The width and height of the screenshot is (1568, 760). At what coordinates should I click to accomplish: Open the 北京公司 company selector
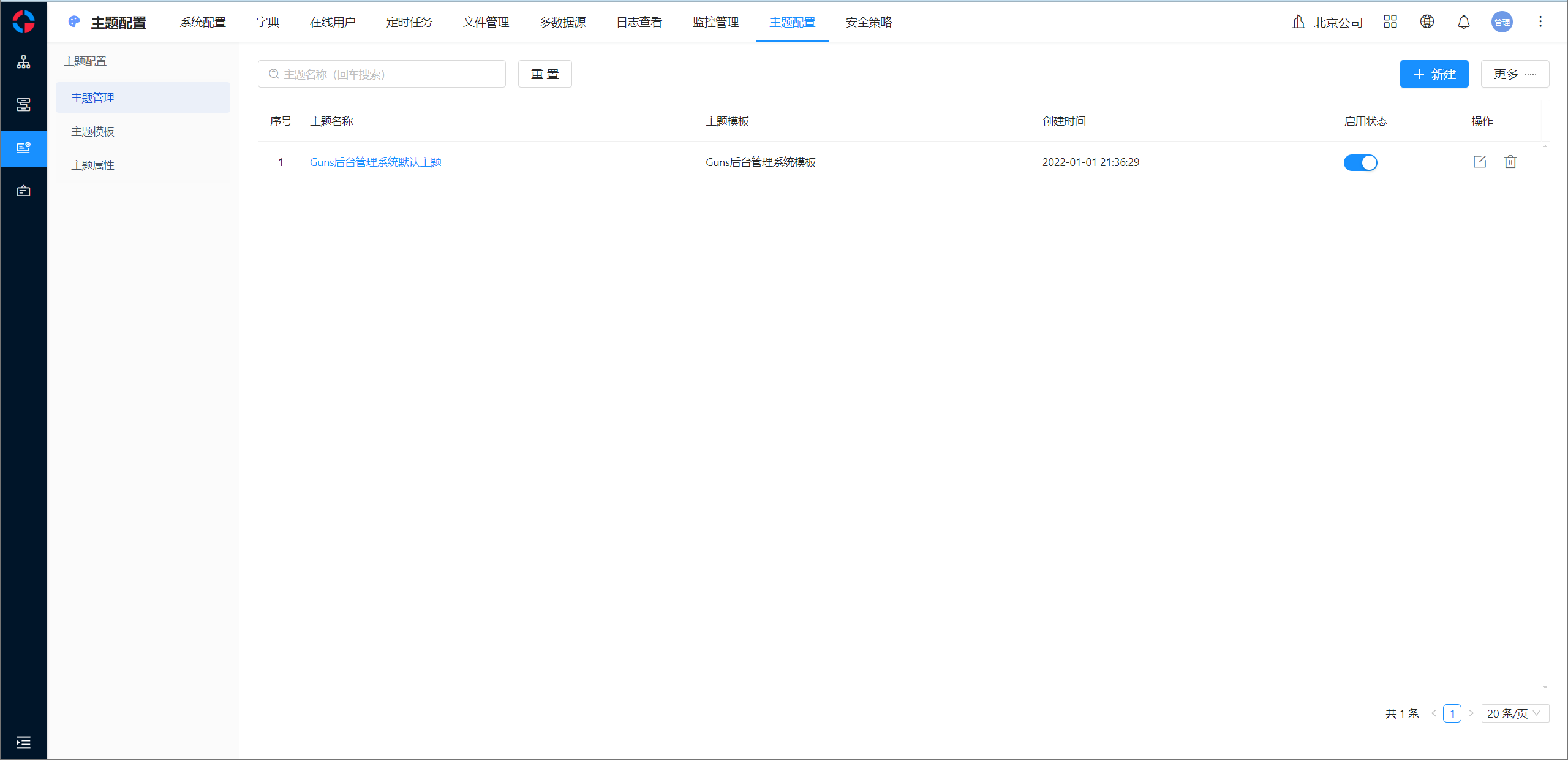1327,23
